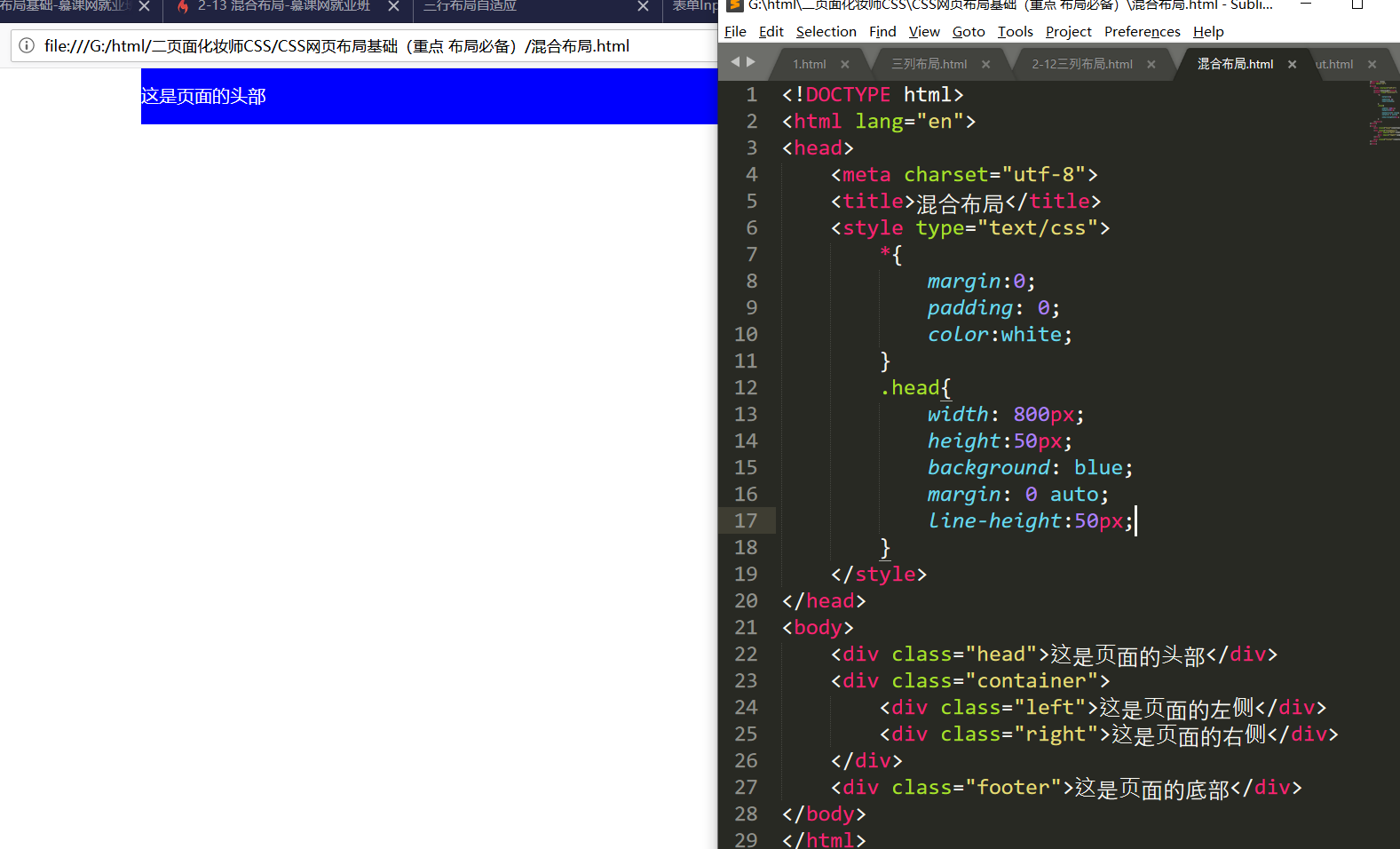The image size is (1400, 849).
Task: Click line number 17 in the gutter
Action: 746,521
